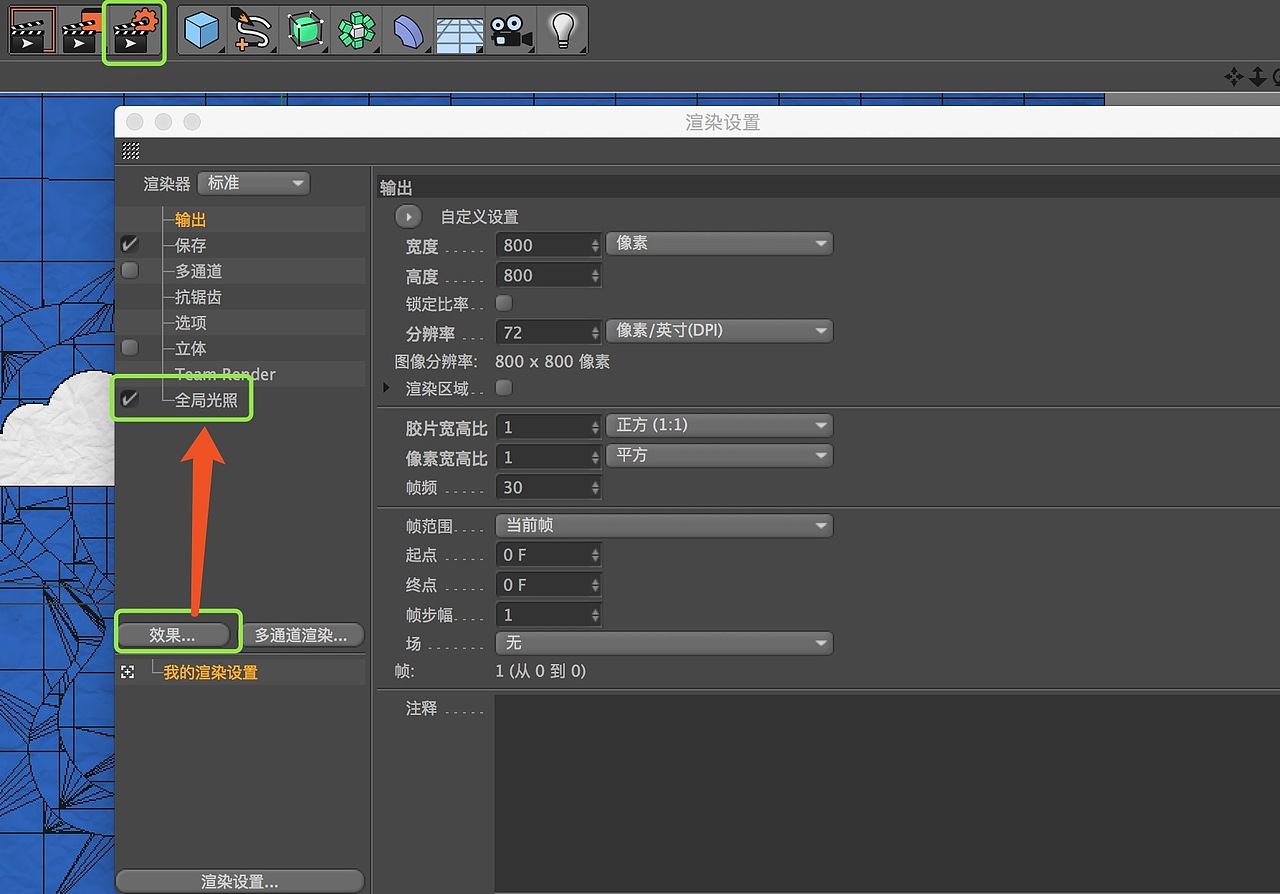Open the 正方 (1:1) film aspect dropdown
The image size is (1280, 894).
tap(719, 425)
